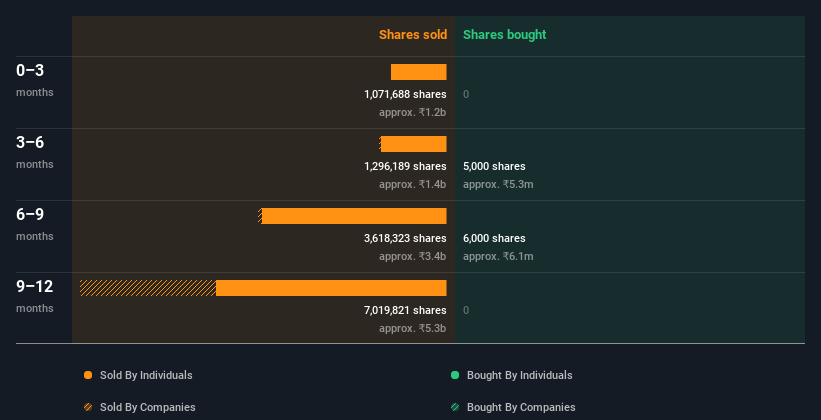Click the 0–3 months sold bar
821x420 pixels.
click(x=419, y=72)
